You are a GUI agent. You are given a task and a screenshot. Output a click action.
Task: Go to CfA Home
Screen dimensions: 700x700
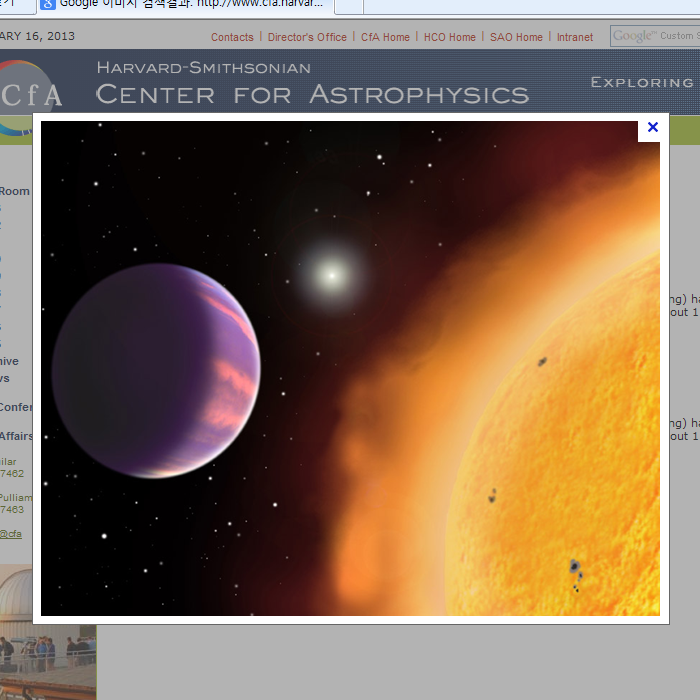(x=385, y=37)
